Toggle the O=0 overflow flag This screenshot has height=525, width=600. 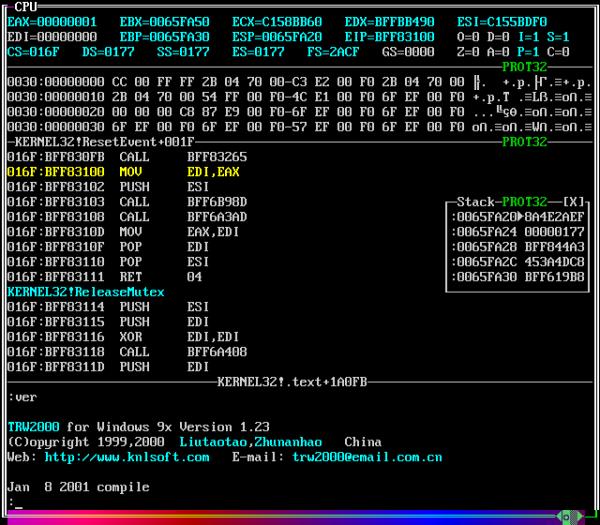(468, 37)
